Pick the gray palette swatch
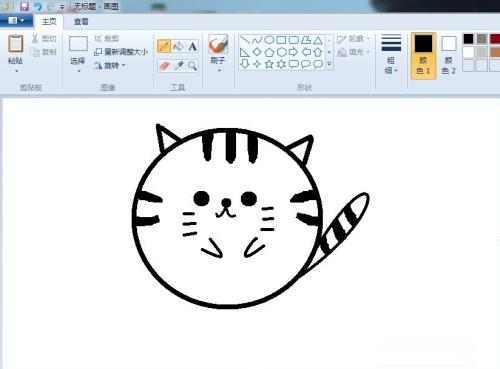Viewport: 500px width, 369px height. (482, 39)
